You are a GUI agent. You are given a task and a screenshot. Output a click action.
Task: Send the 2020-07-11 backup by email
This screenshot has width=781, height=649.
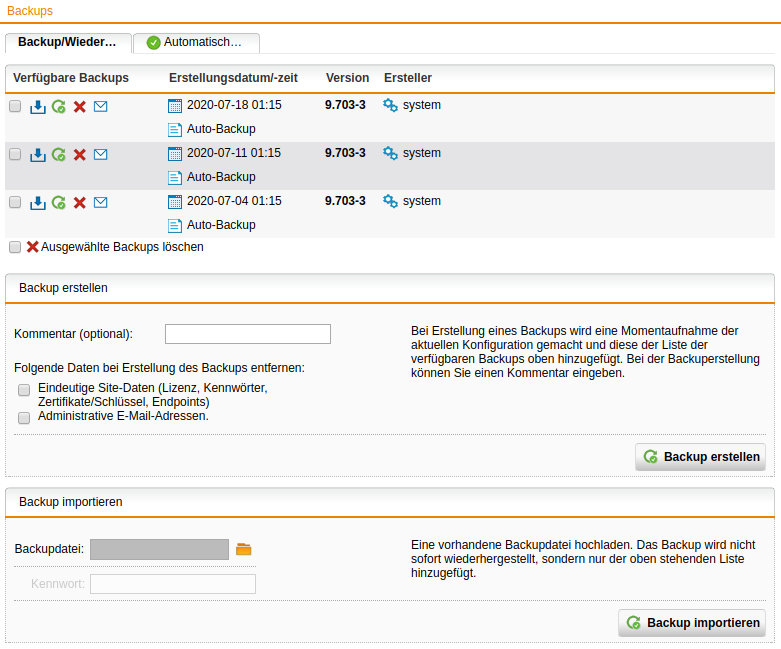tap(101, 155)
